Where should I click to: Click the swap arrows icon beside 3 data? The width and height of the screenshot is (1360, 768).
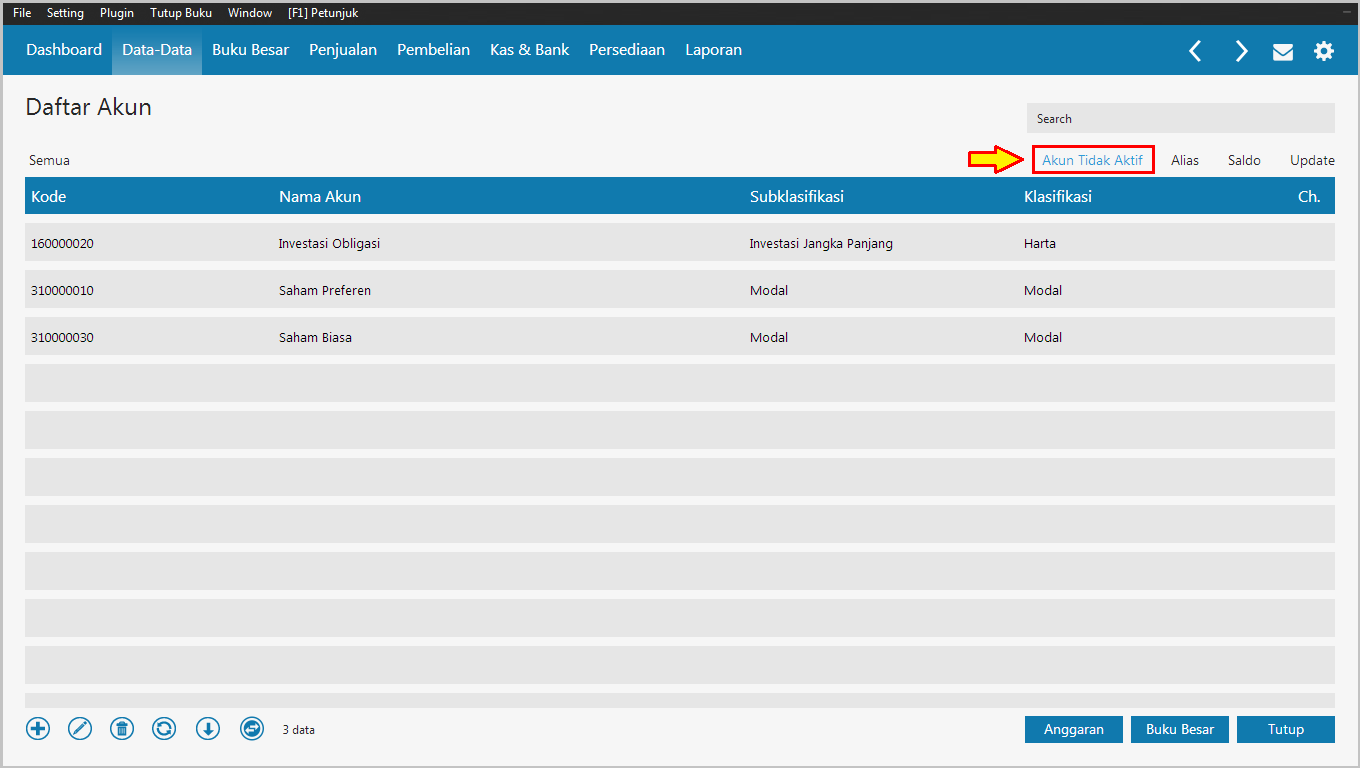pos(252,729)
